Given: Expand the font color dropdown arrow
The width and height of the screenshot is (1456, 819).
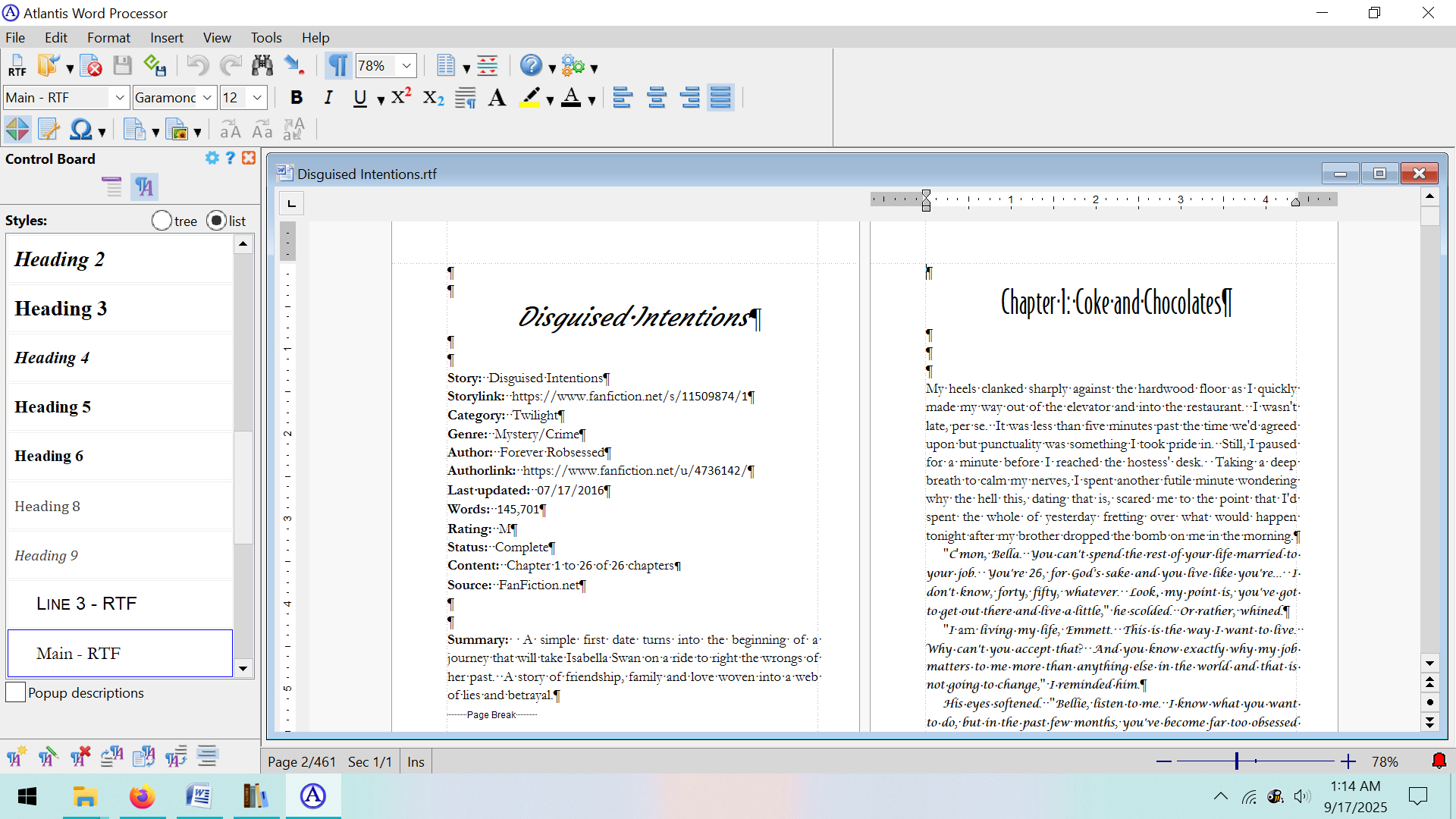Looking at the screenshot, I should (x=591, y=99).
